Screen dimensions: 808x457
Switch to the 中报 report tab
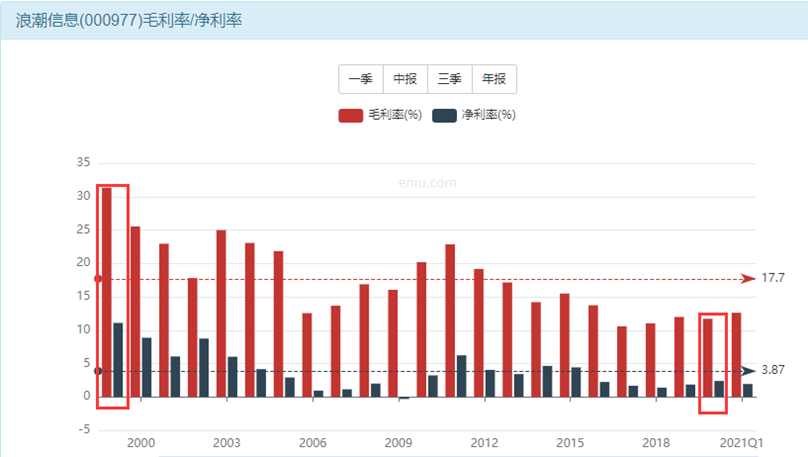pyautogui.click(x=405, y=79)
